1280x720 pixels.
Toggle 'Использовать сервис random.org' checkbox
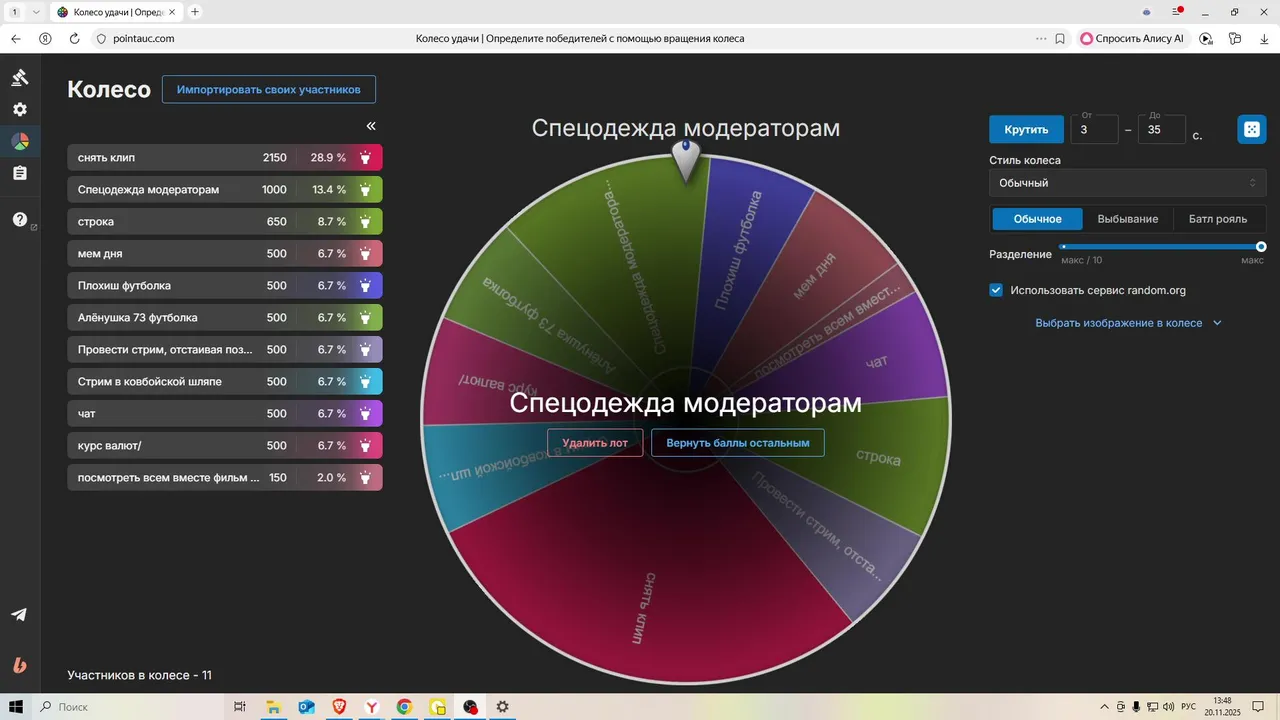click(996, 290)
